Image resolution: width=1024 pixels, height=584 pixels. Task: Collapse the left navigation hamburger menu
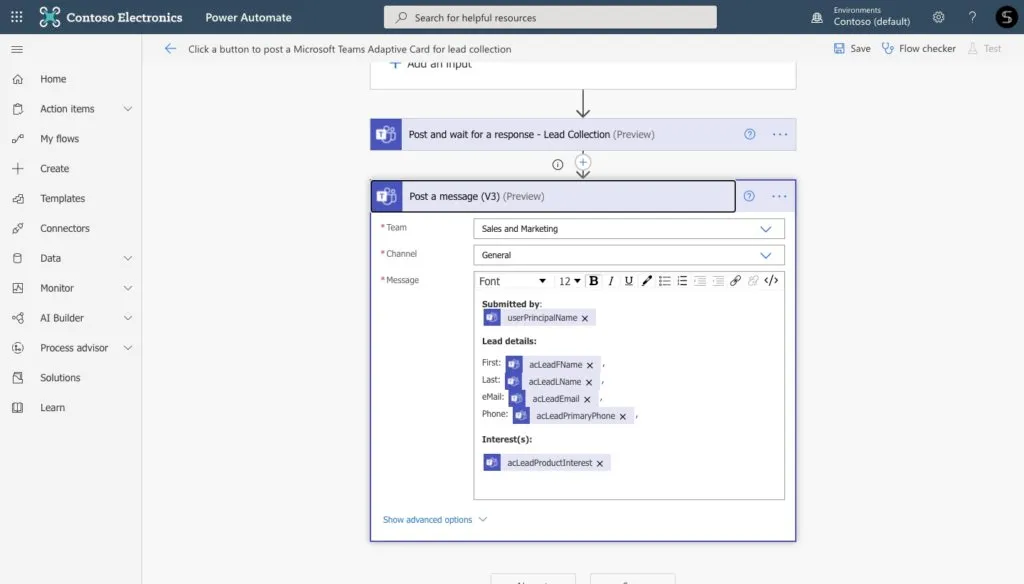[17, 49]
